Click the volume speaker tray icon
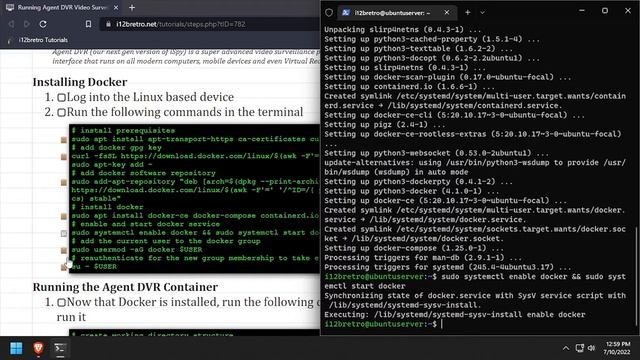The image size is (640, 360). (x=592, y=348)
